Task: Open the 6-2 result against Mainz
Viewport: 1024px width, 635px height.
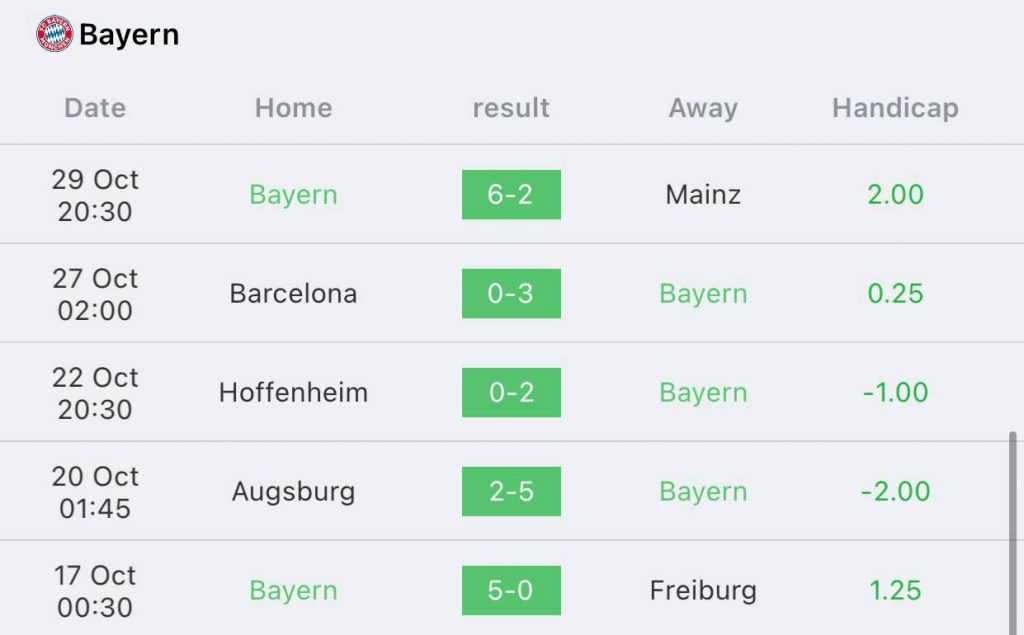Action: tap(511, 195)
